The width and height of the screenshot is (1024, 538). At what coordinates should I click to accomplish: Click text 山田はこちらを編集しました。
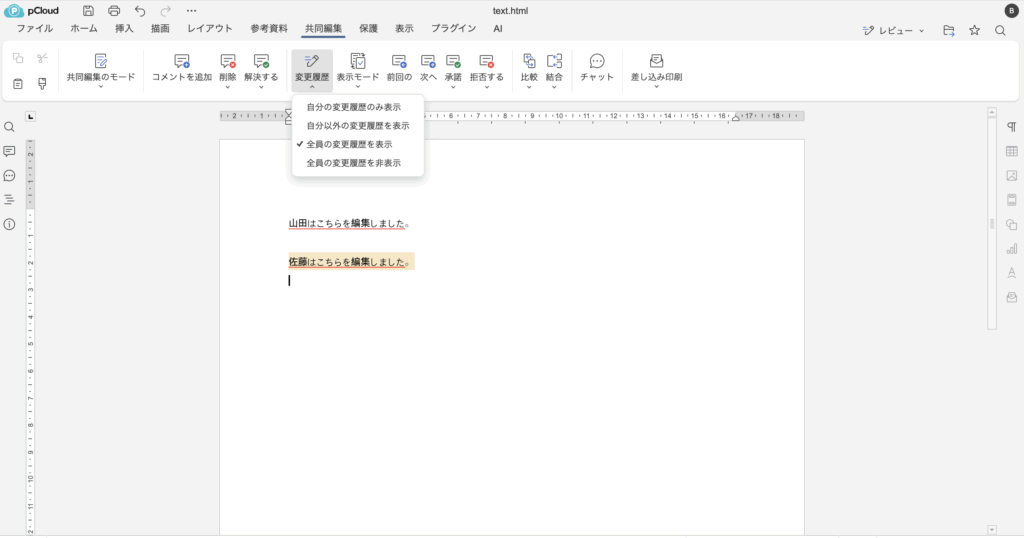[349, 223]
